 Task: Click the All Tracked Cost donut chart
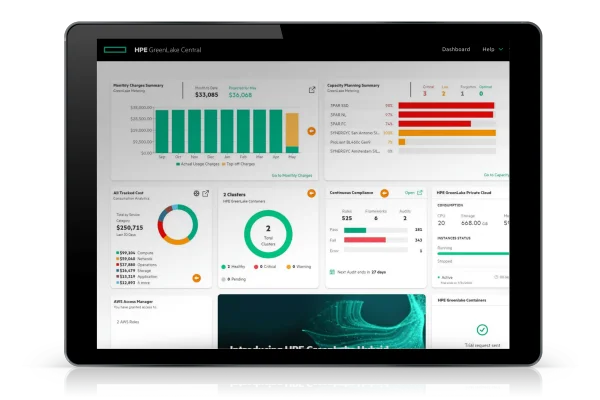tap(178, 225)
